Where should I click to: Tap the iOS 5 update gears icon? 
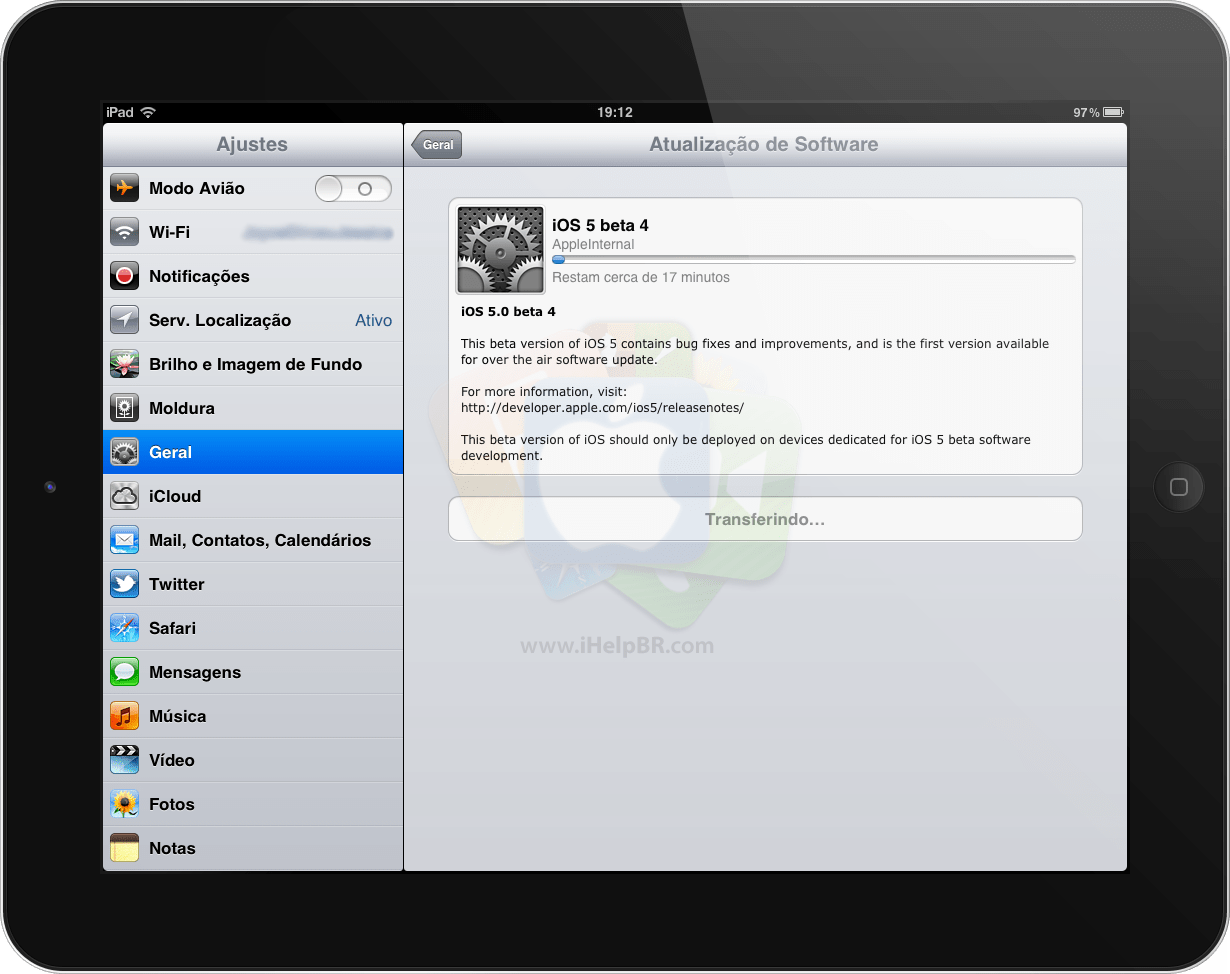(500, 250)
